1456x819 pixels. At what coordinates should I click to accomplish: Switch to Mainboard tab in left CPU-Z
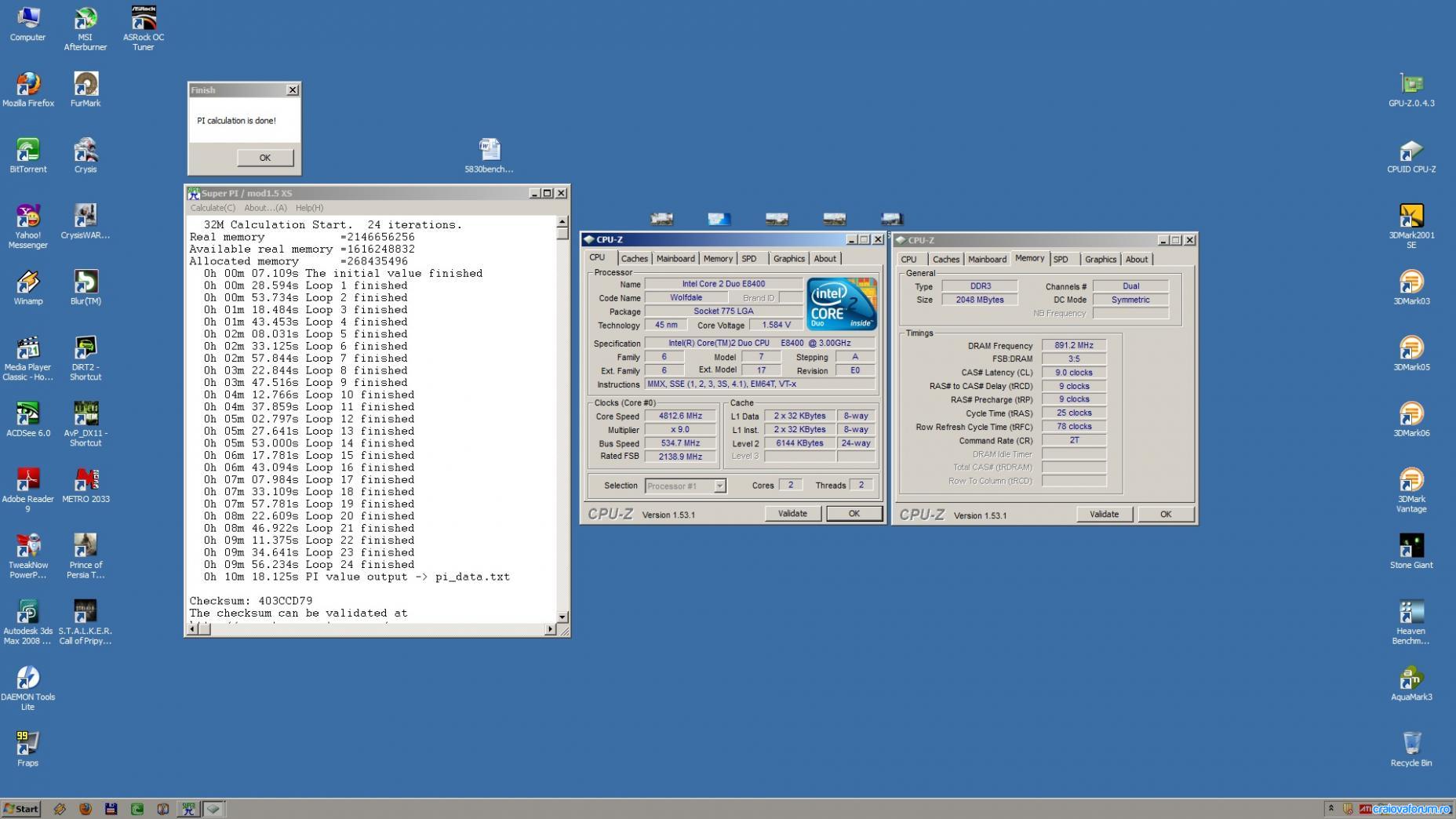coord(675,259)
